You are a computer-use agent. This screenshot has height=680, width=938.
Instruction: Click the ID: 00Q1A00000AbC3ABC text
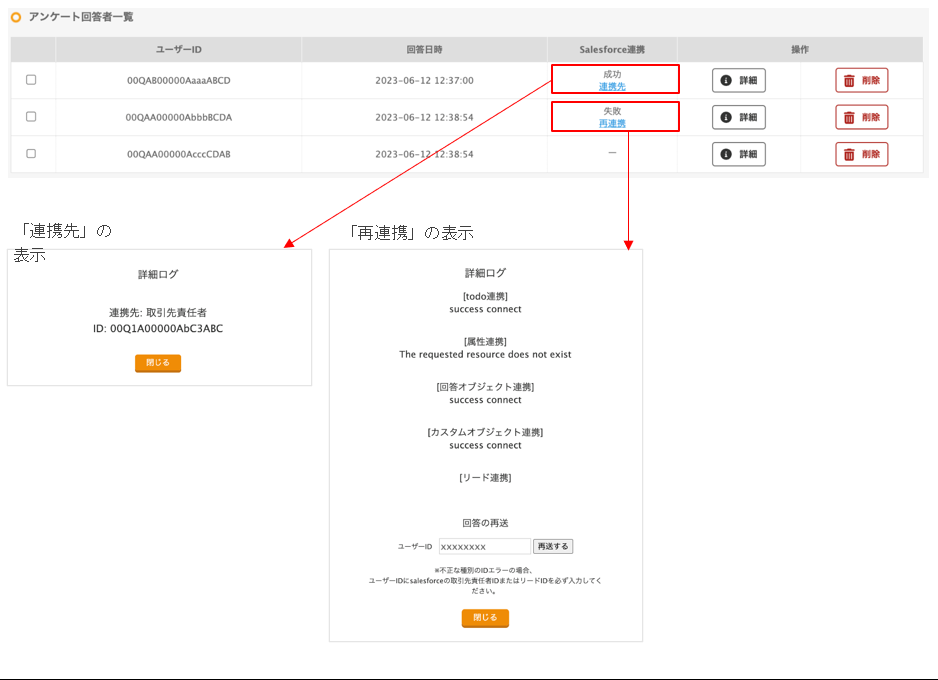(x=158, y=328)
